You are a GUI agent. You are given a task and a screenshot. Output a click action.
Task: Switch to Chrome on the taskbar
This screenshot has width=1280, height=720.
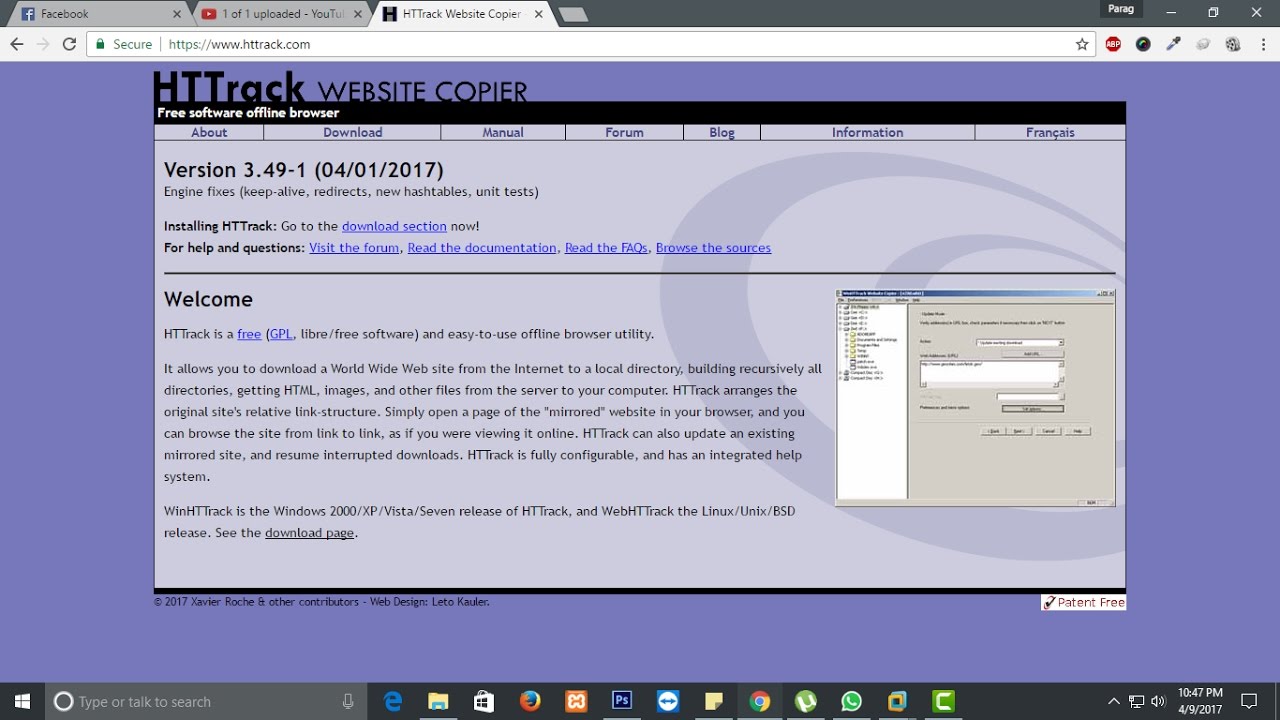[x=759, y=701]
